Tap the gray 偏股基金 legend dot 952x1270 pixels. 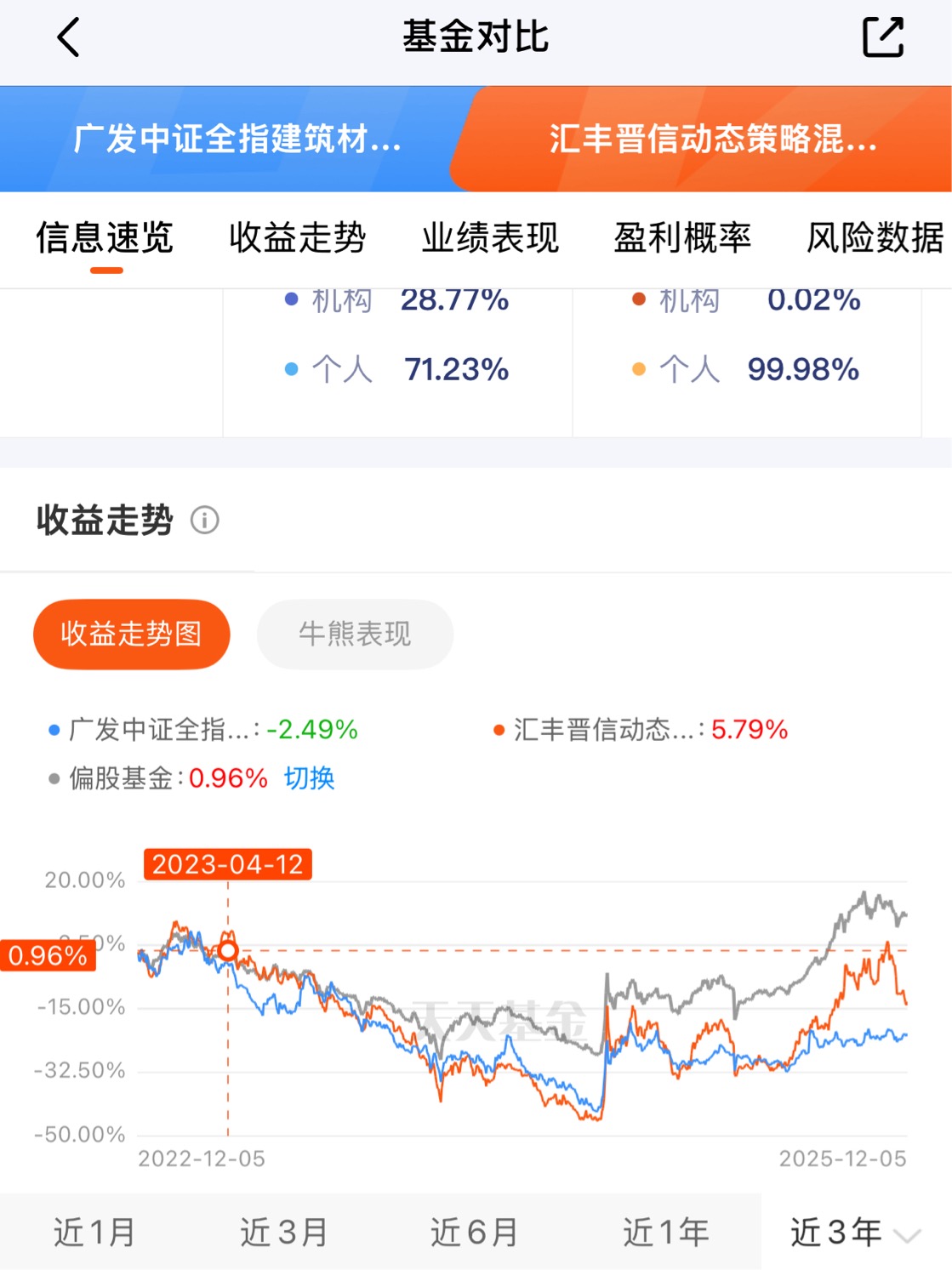[x=54, y=778]
